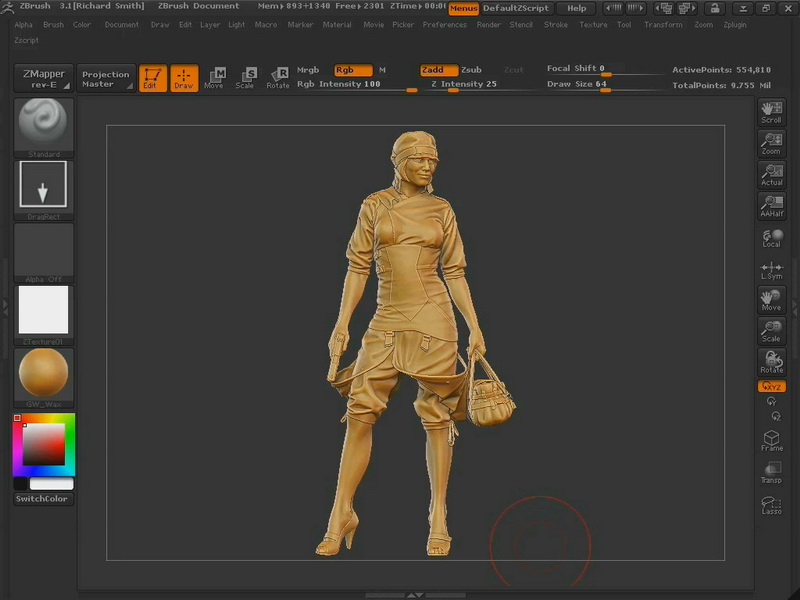This screenshot has width=800, height=600.
Task: Open the Preferences menu
Action: (x=444, y=25)
